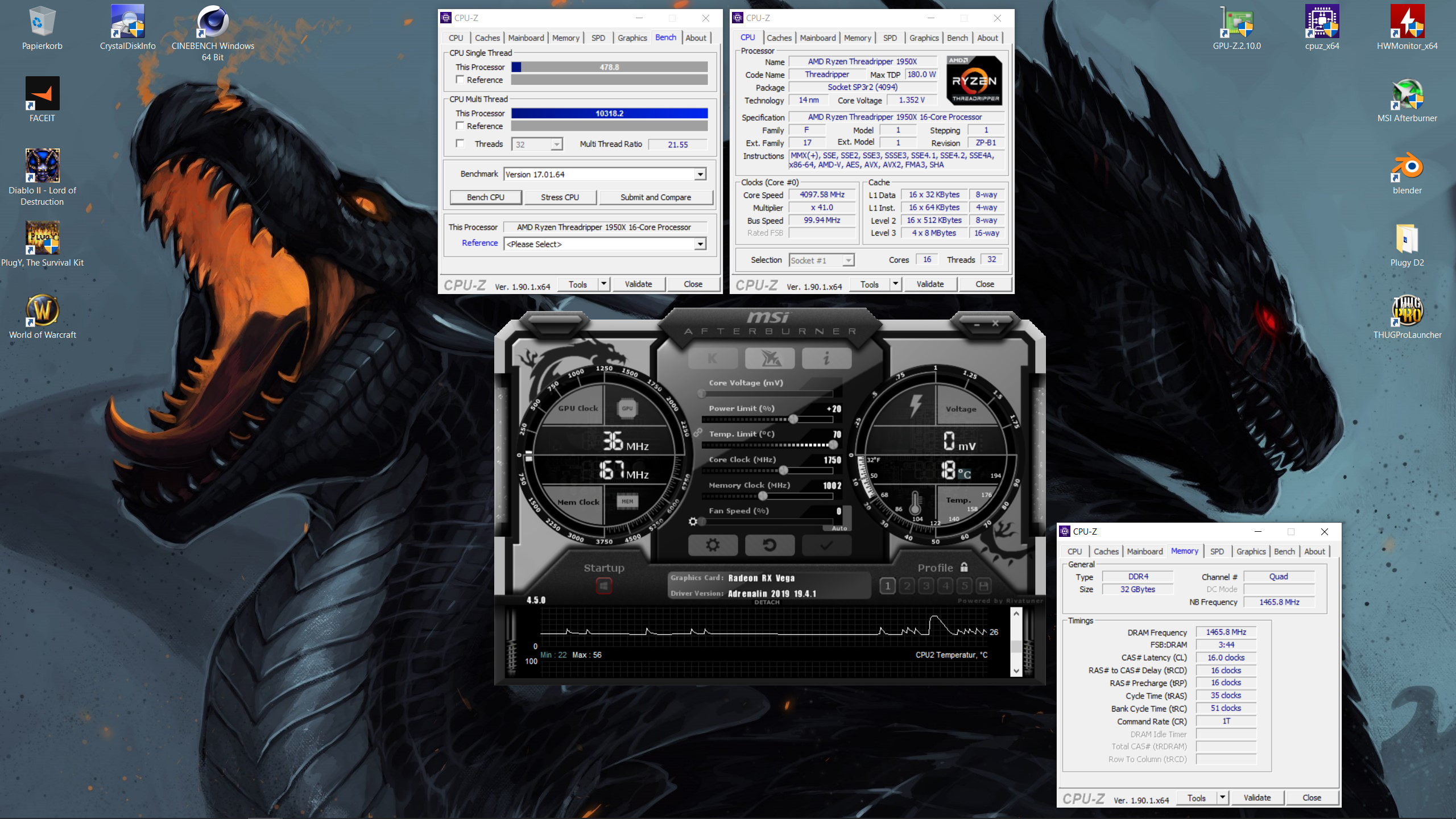
Task: Click Close button in processor CPU-Z window
Action: point(985,284)
